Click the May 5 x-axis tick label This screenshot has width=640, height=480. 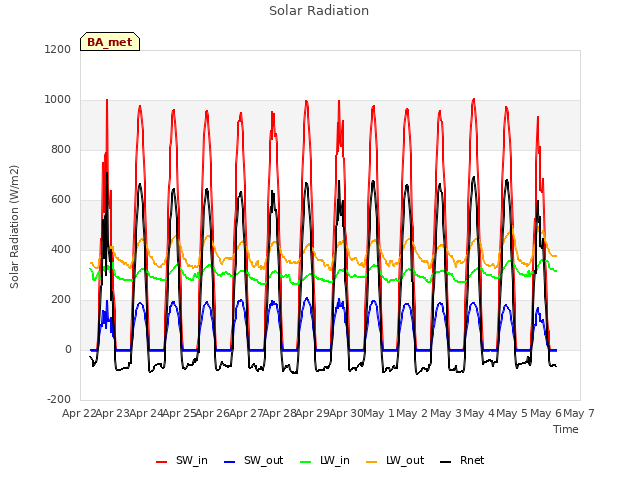click(512, 413)
